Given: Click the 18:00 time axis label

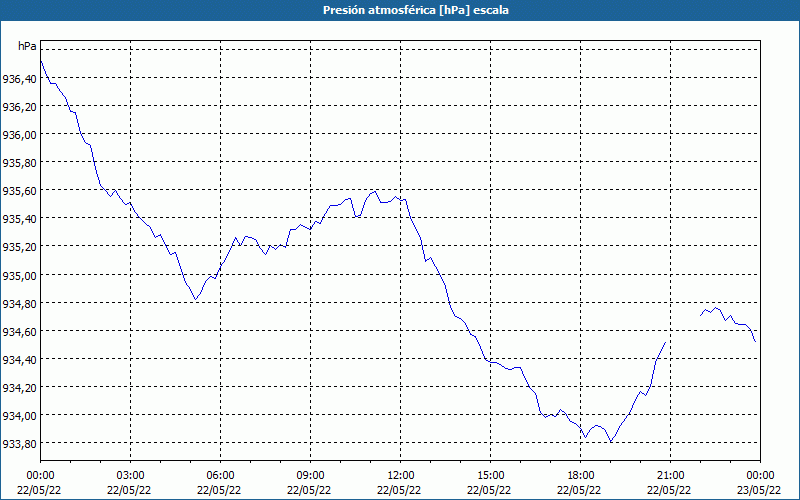Looking at the screenshot, I should (581, 476).
